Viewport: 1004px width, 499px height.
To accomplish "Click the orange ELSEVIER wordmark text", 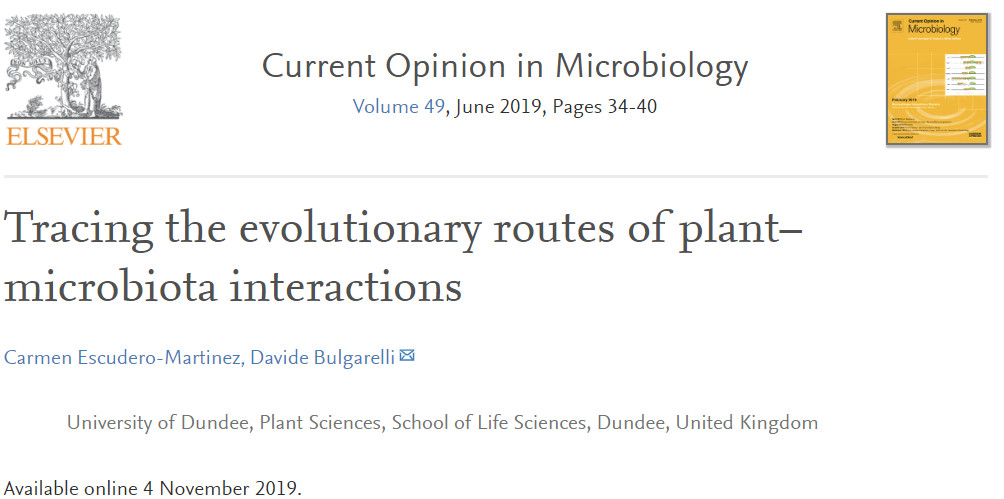I will coord(64,136).
